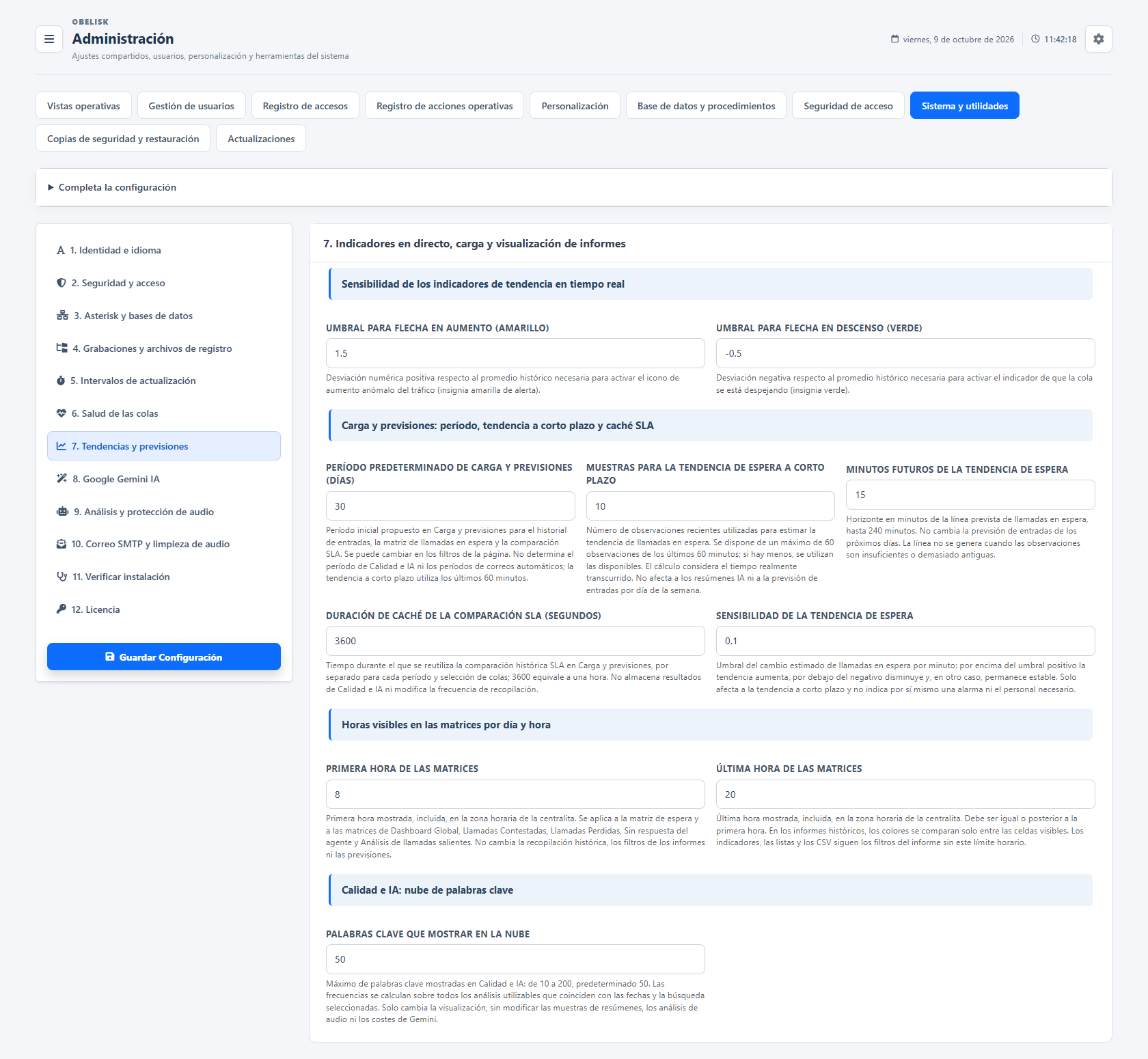This screenshot has width=1148, height=1059.
Task: Open the Gestión de usuarios tab
Action: pyautogui.click(x=191, y=106)
